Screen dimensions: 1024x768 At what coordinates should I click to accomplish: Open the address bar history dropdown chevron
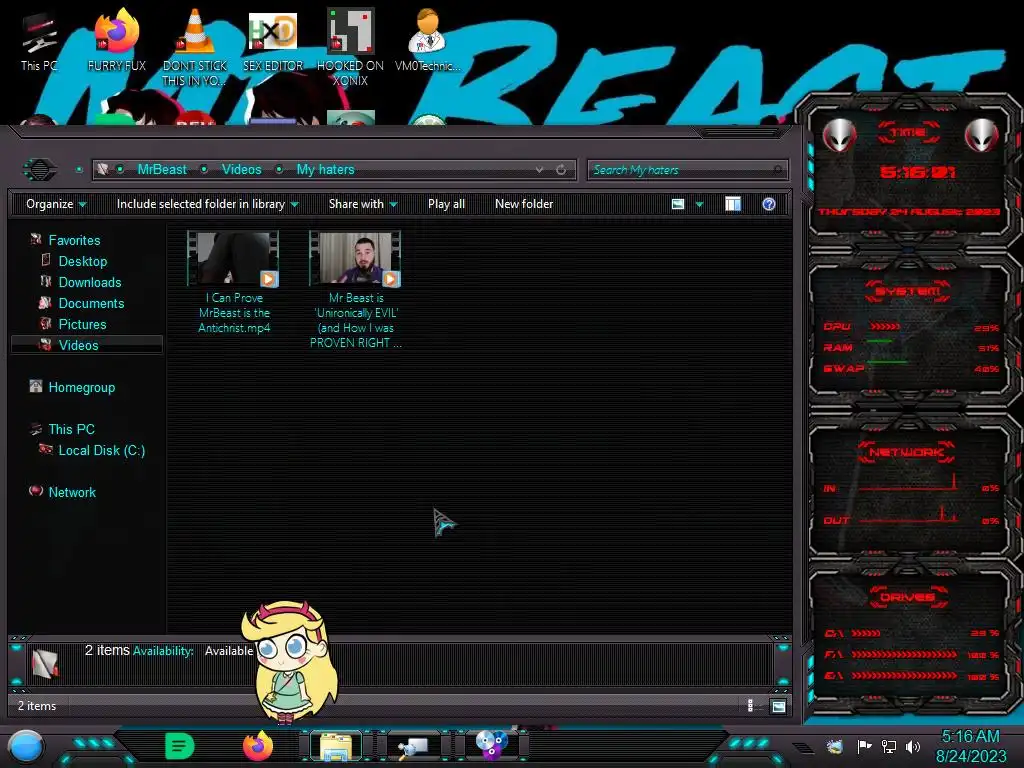(x=539, y=170)
